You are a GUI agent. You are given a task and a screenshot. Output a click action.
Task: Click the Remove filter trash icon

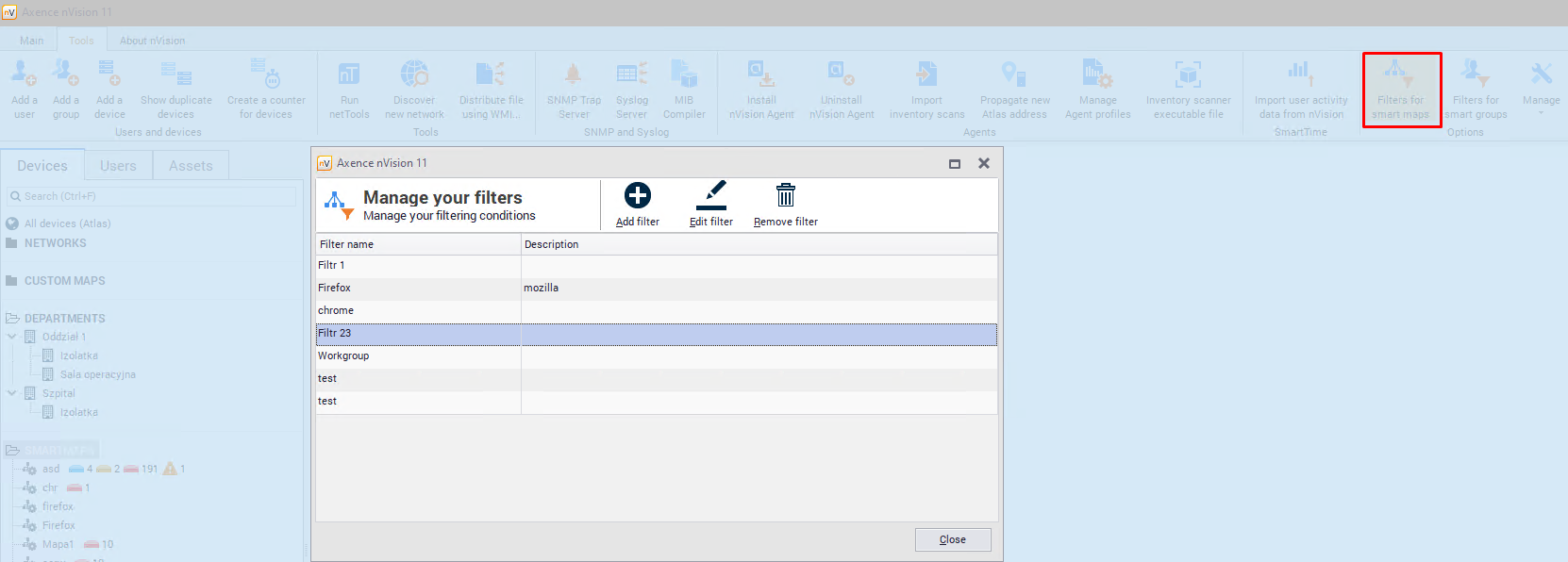coord(785,196)
